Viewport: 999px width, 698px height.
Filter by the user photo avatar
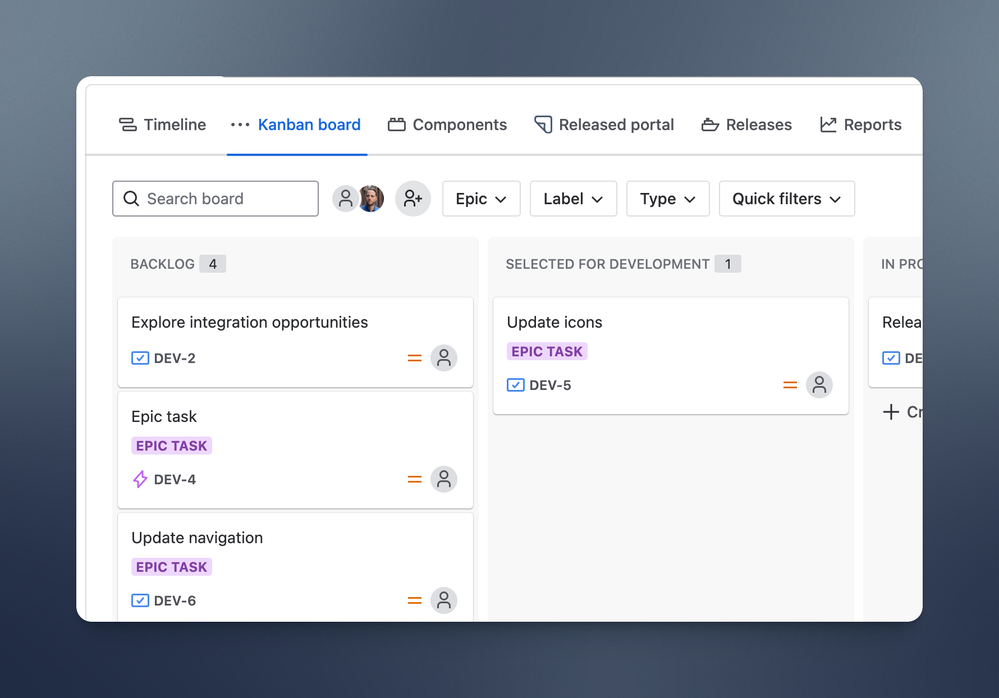pos(371,199)
